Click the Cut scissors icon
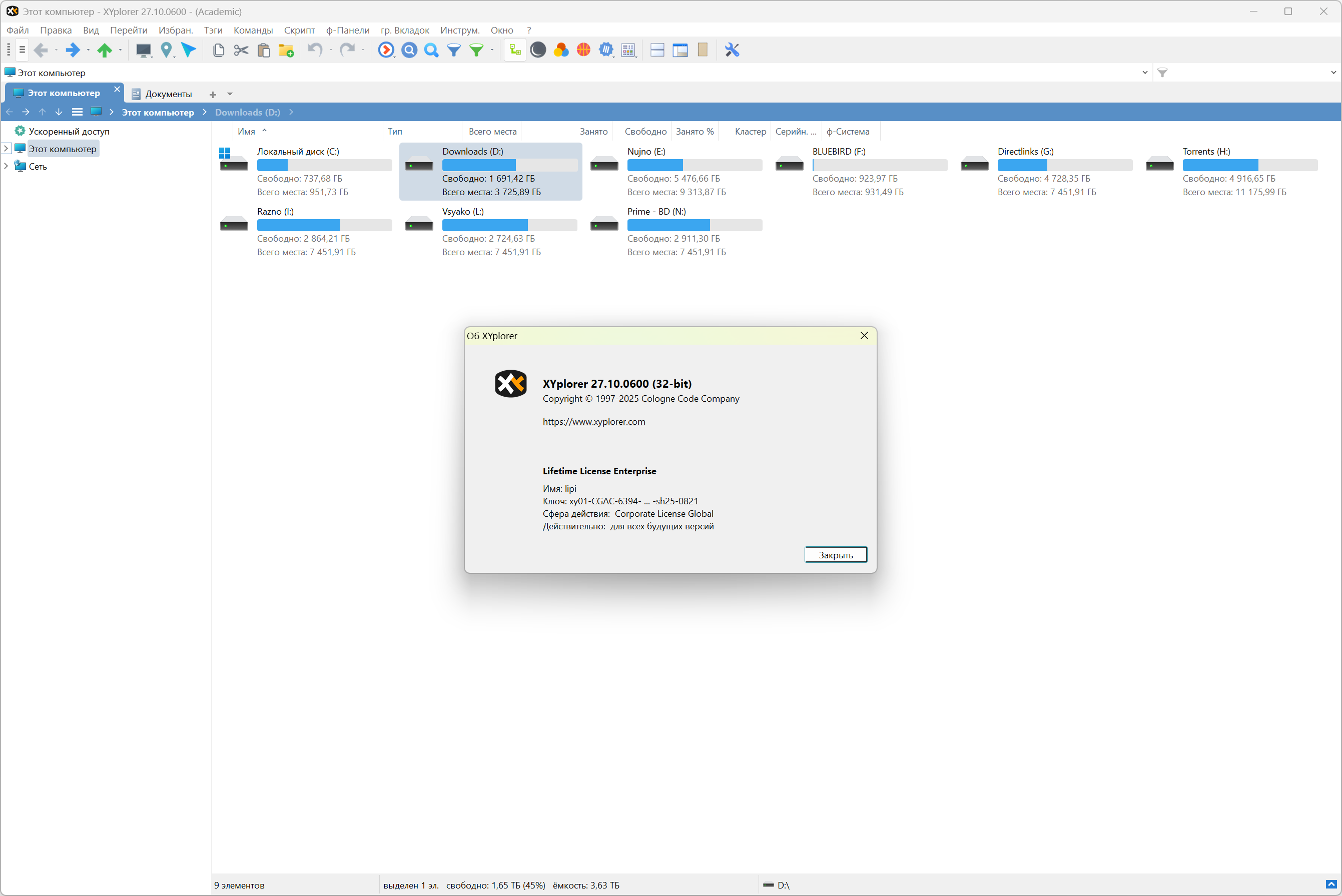This screenshot has width=1342, height=896. (241, 51)
